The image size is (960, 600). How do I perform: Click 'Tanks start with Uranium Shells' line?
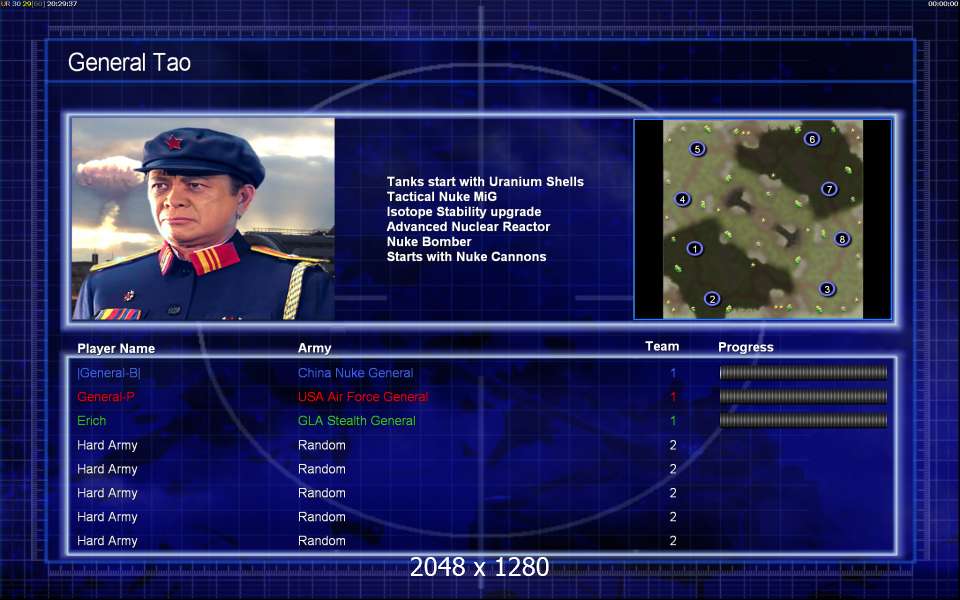[485, 182]
